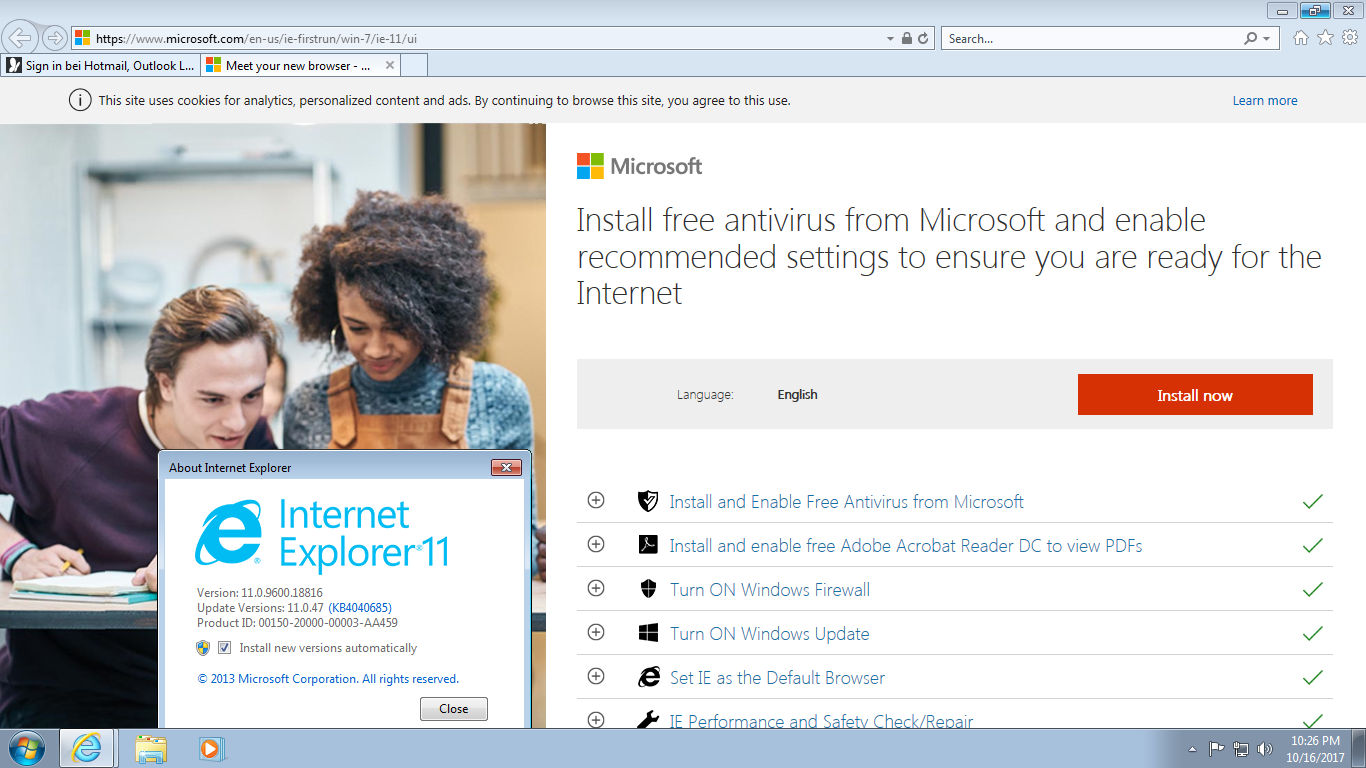Click the wrench icon for IE Performance
1366x768 pixels.
648,719
